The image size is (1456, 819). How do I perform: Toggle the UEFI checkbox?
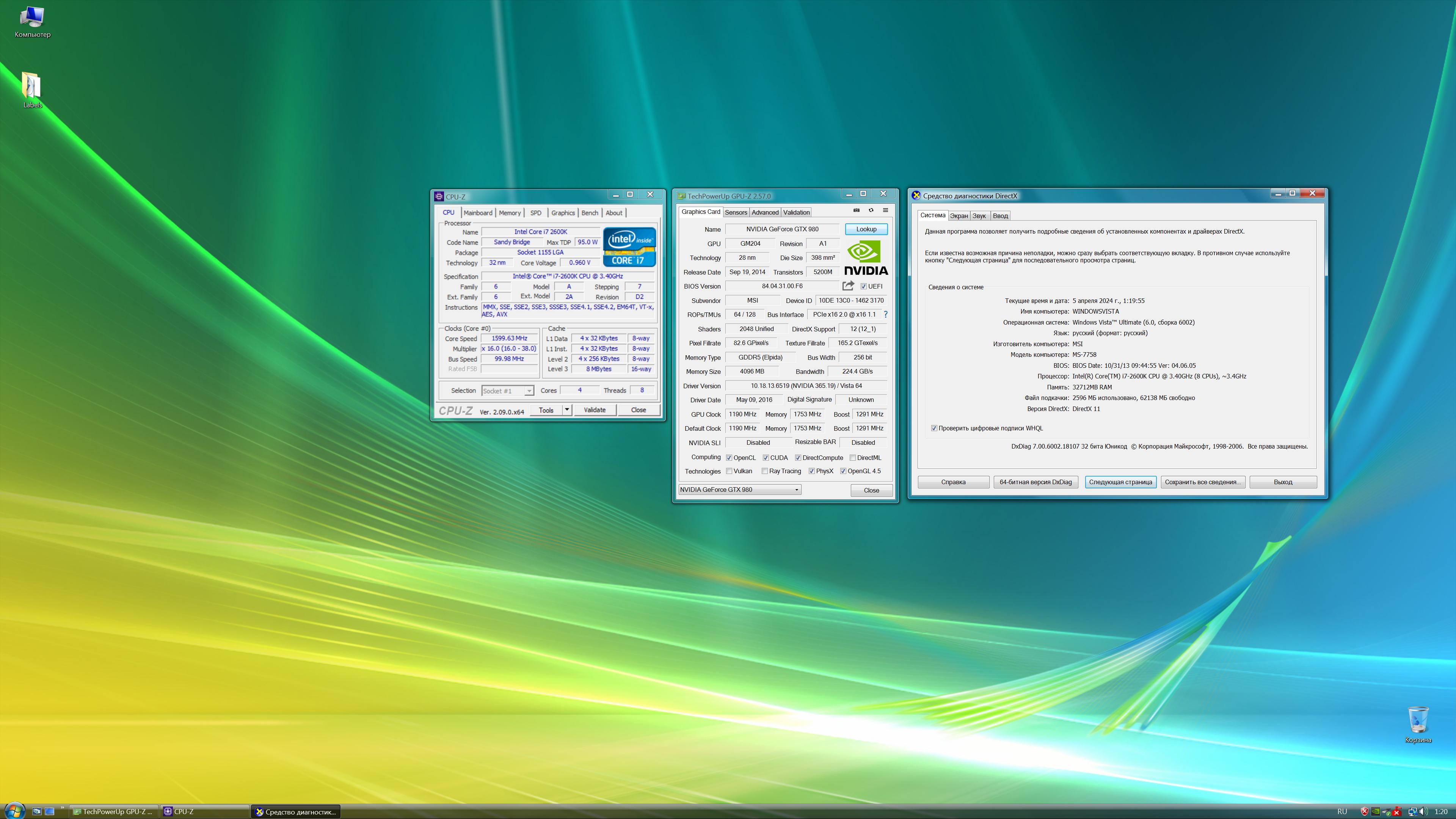click(x=864, y=287)
